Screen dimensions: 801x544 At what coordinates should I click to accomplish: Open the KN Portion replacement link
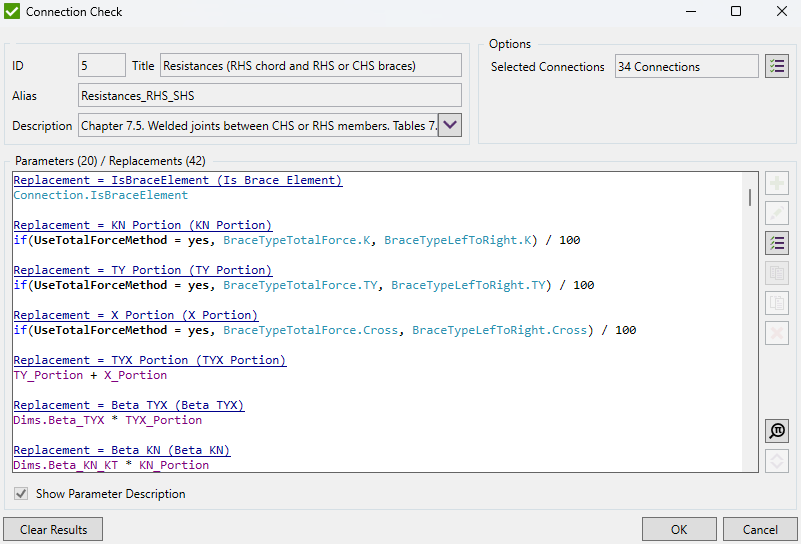[x=142, y=225]
